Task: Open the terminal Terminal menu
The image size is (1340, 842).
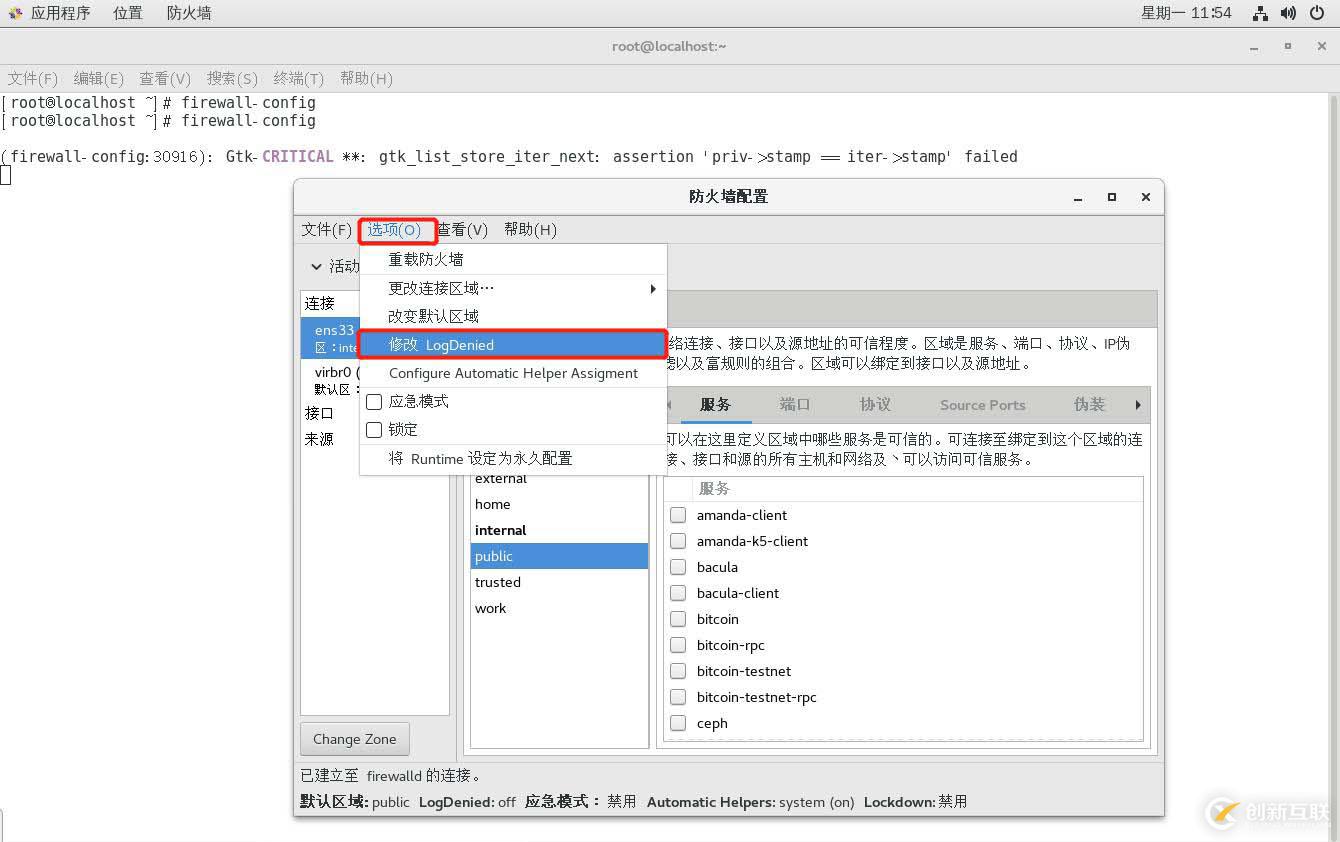Action: tap(298, 78)
